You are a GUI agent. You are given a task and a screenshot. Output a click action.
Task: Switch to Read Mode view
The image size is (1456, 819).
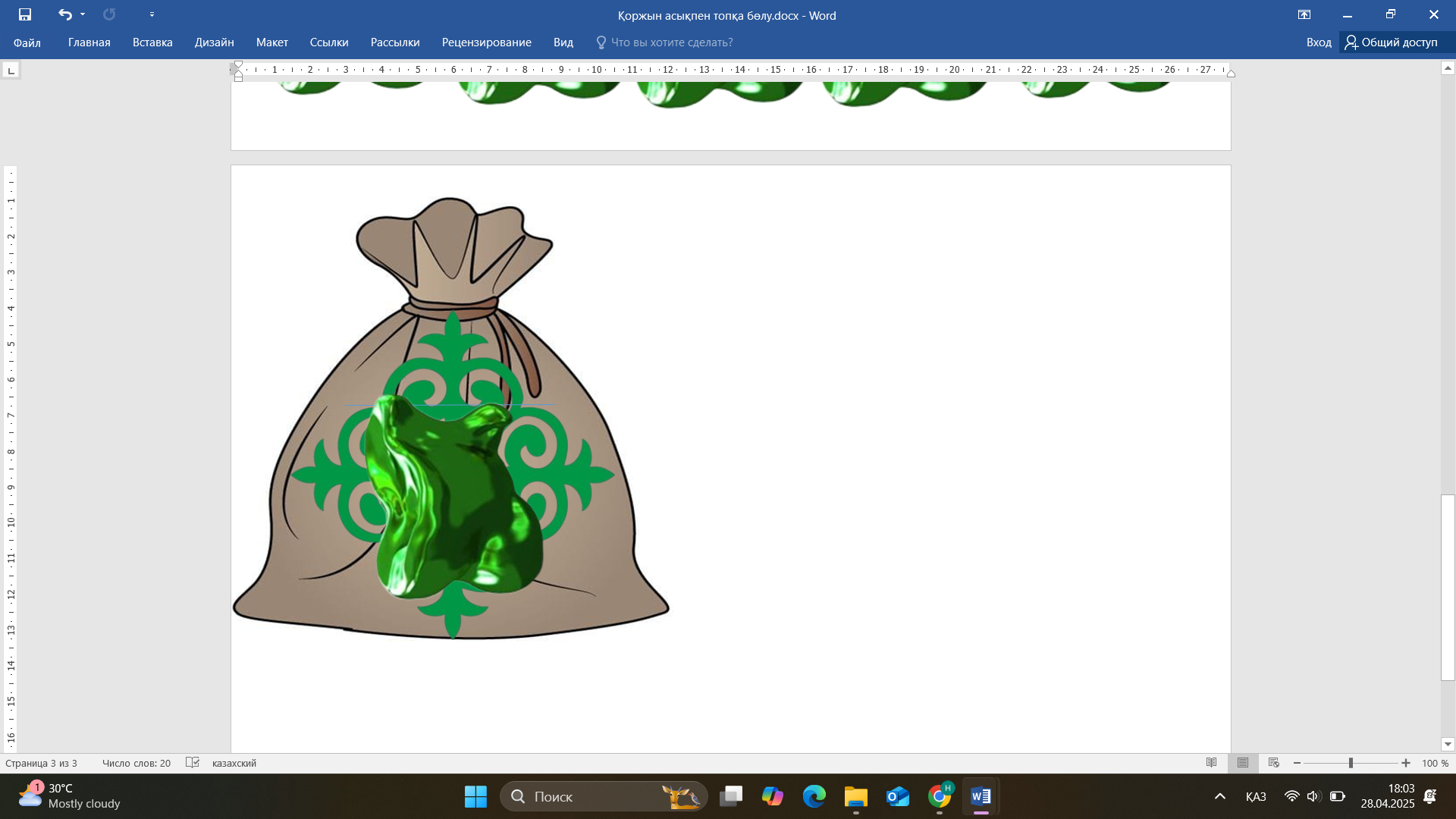pyautogui.click(x=1212, y=763)
